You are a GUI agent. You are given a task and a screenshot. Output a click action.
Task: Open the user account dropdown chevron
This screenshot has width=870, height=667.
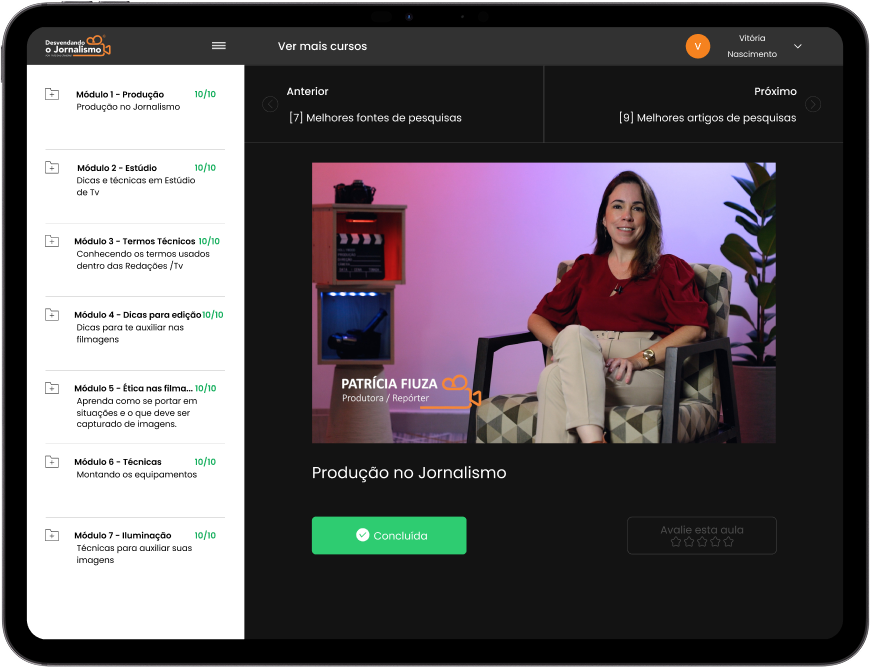[x=797, y=46]
